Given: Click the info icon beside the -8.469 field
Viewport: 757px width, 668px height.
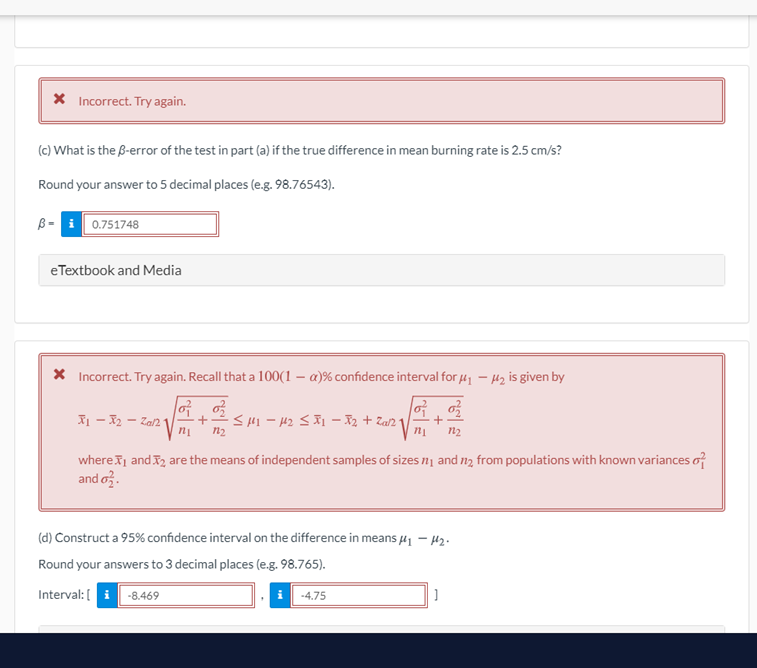Looking at the screenshot, I should pyautogui.click(x=107, y=595).
